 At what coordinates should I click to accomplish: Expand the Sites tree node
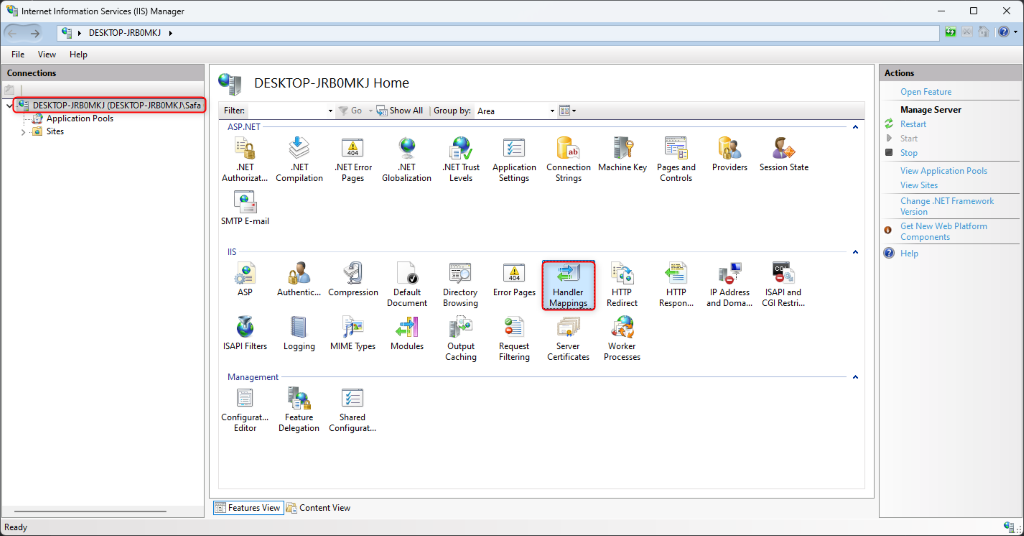24,132
